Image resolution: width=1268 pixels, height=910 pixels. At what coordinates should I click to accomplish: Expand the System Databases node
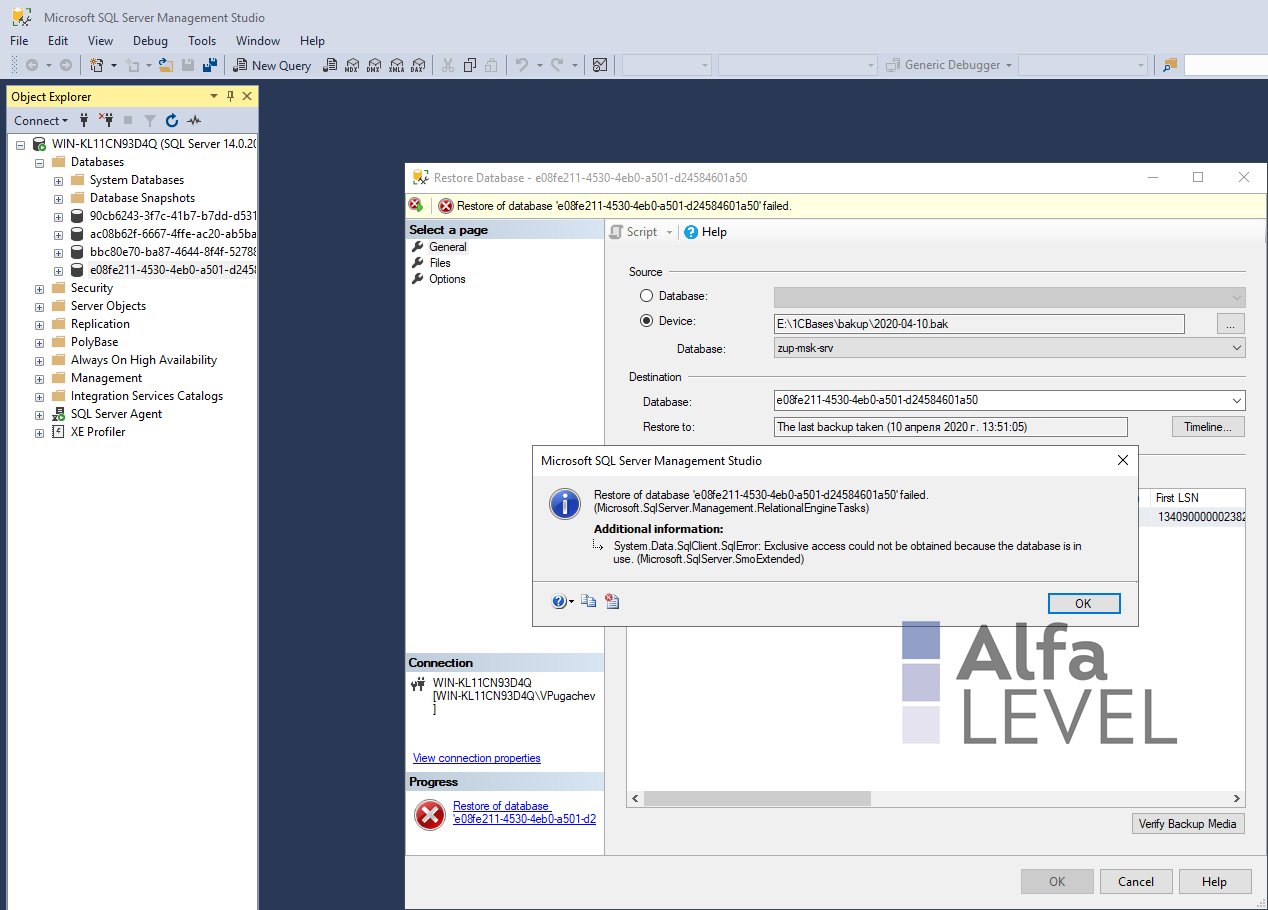pyautogui.click(x=58, y=180)
